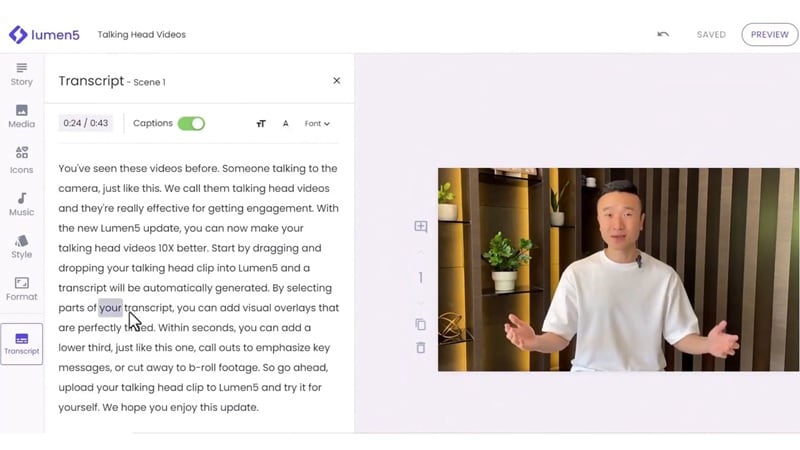Close the Transcript panel
This screenshot has height=450, width=800.
[336, 81]
